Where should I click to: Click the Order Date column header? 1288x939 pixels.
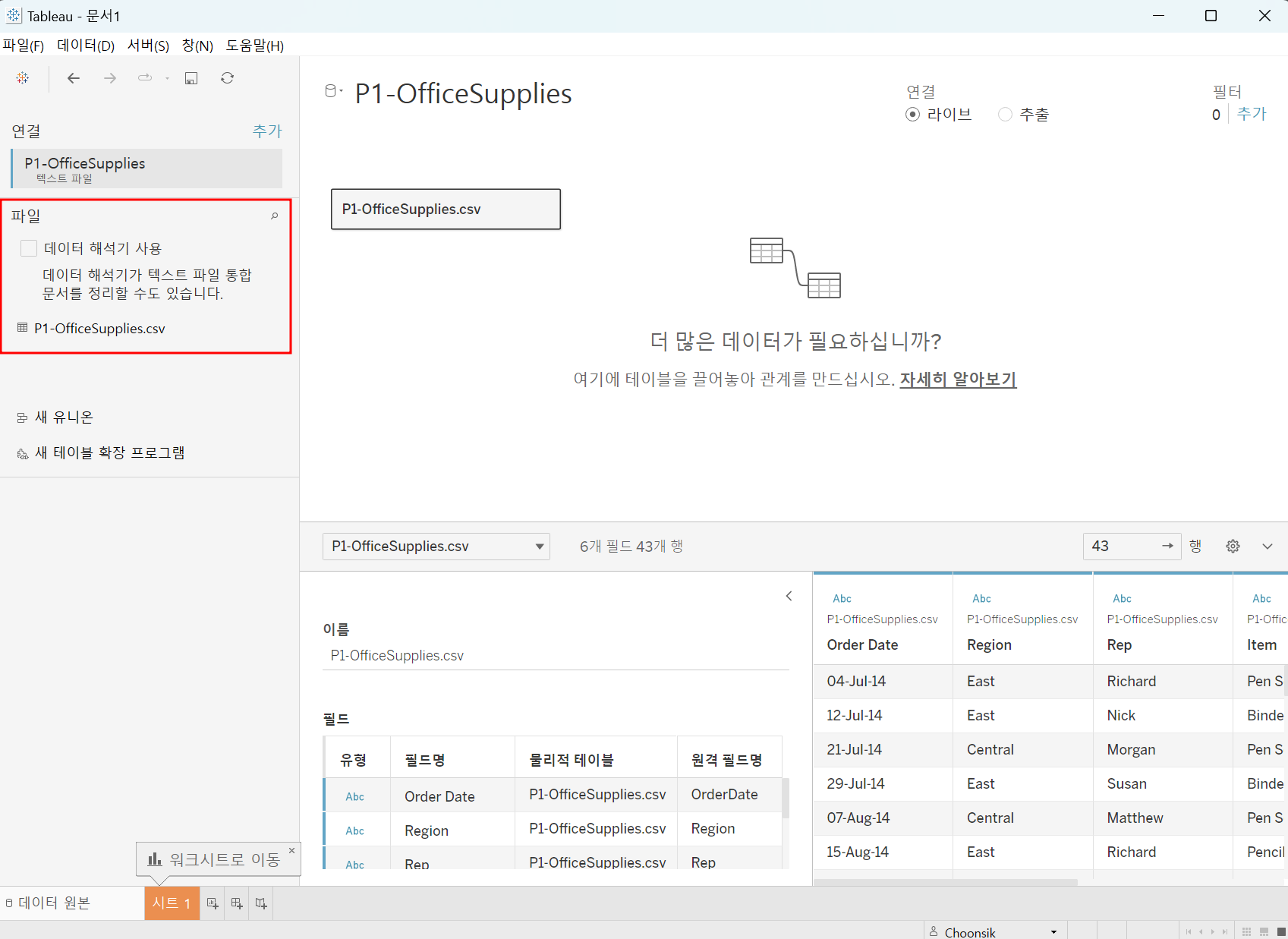coord(862,644)
